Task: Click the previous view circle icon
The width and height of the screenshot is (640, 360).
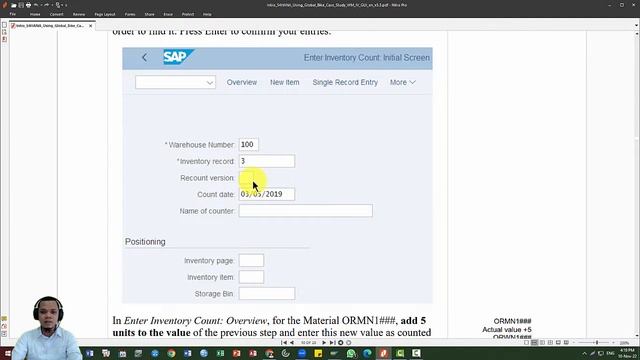Action: tap(340, 343)
